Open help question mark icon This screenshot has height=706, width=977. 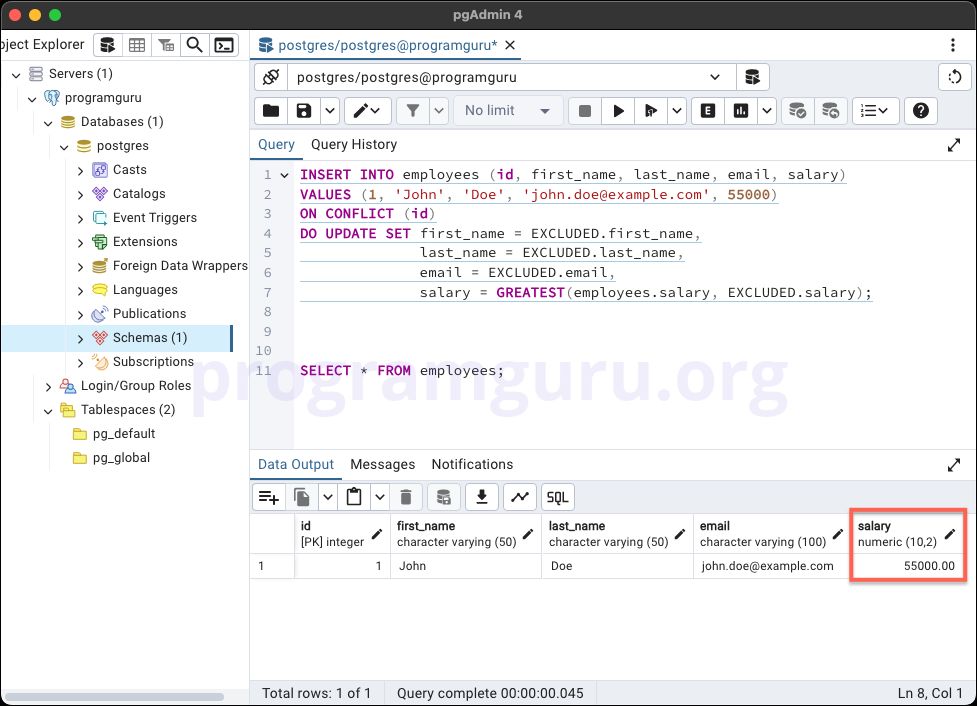[x=921, y=111]
